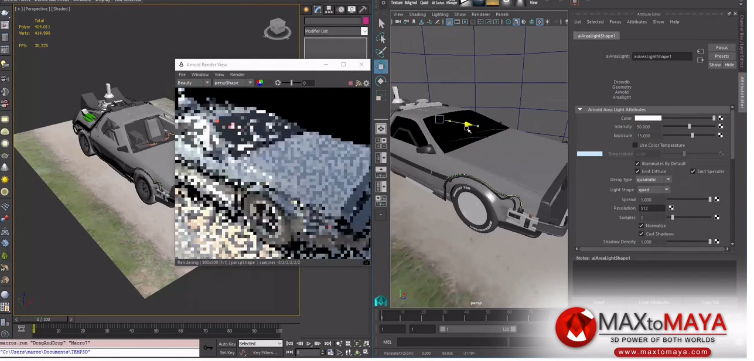Toggle Emit Specular checkbox
Viewport: 754px width, 361px height.
(x=693, y=171)
